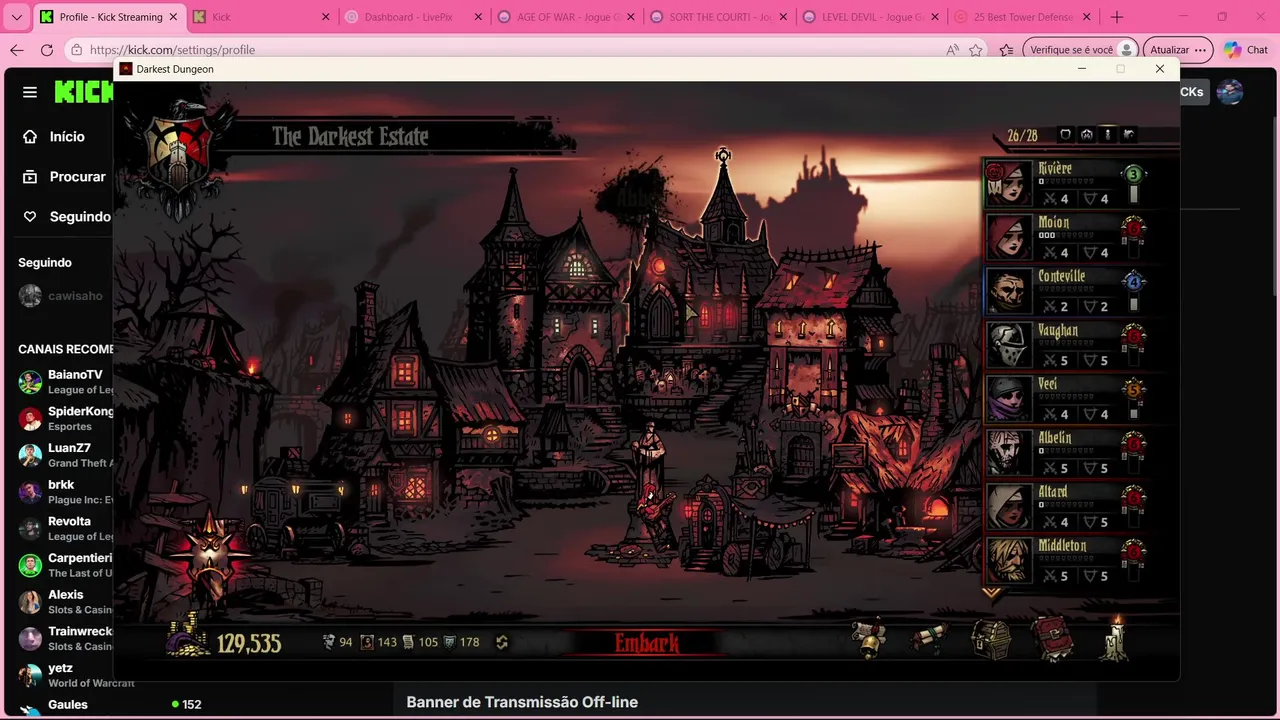This screenshot has height=720, width=1280.
Task: Switch to the SORT THE COURT tab
Action: coord(719,17)
